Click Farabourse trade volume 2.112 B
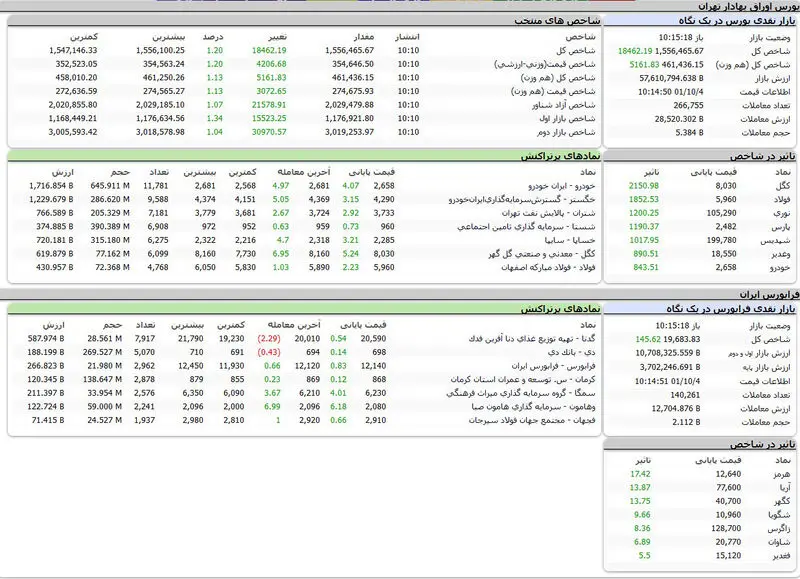Viewport: 800px width, 579px height. [x=686, y=422]
